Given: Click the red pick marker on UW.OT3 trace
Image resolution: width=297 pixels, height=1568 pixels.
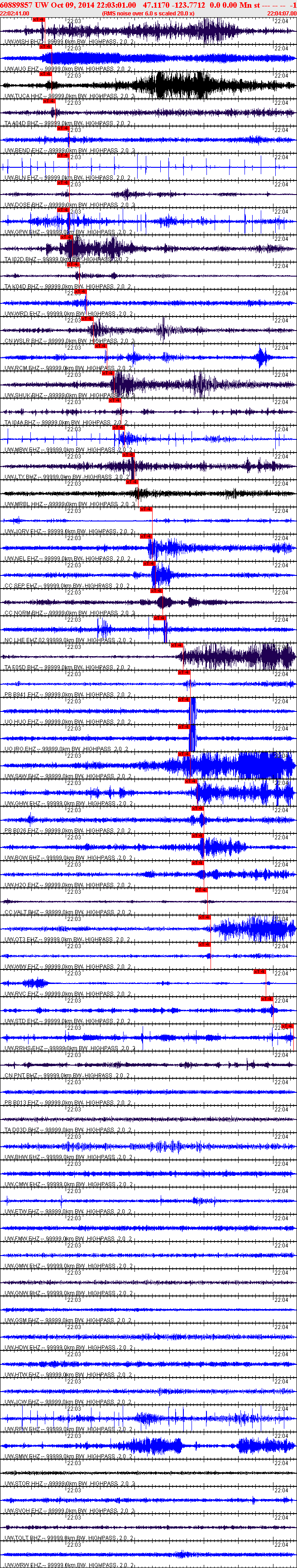Looking at the screenshot, I should click(204, 917).
